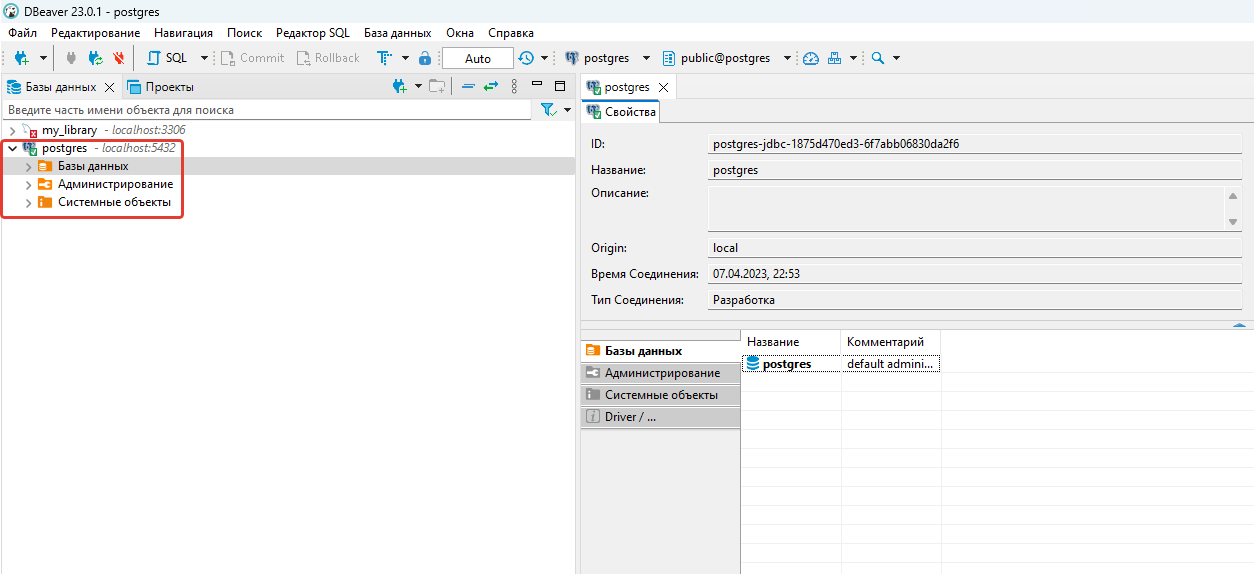Open the SQL button dropdown arrow

point(205,58)
